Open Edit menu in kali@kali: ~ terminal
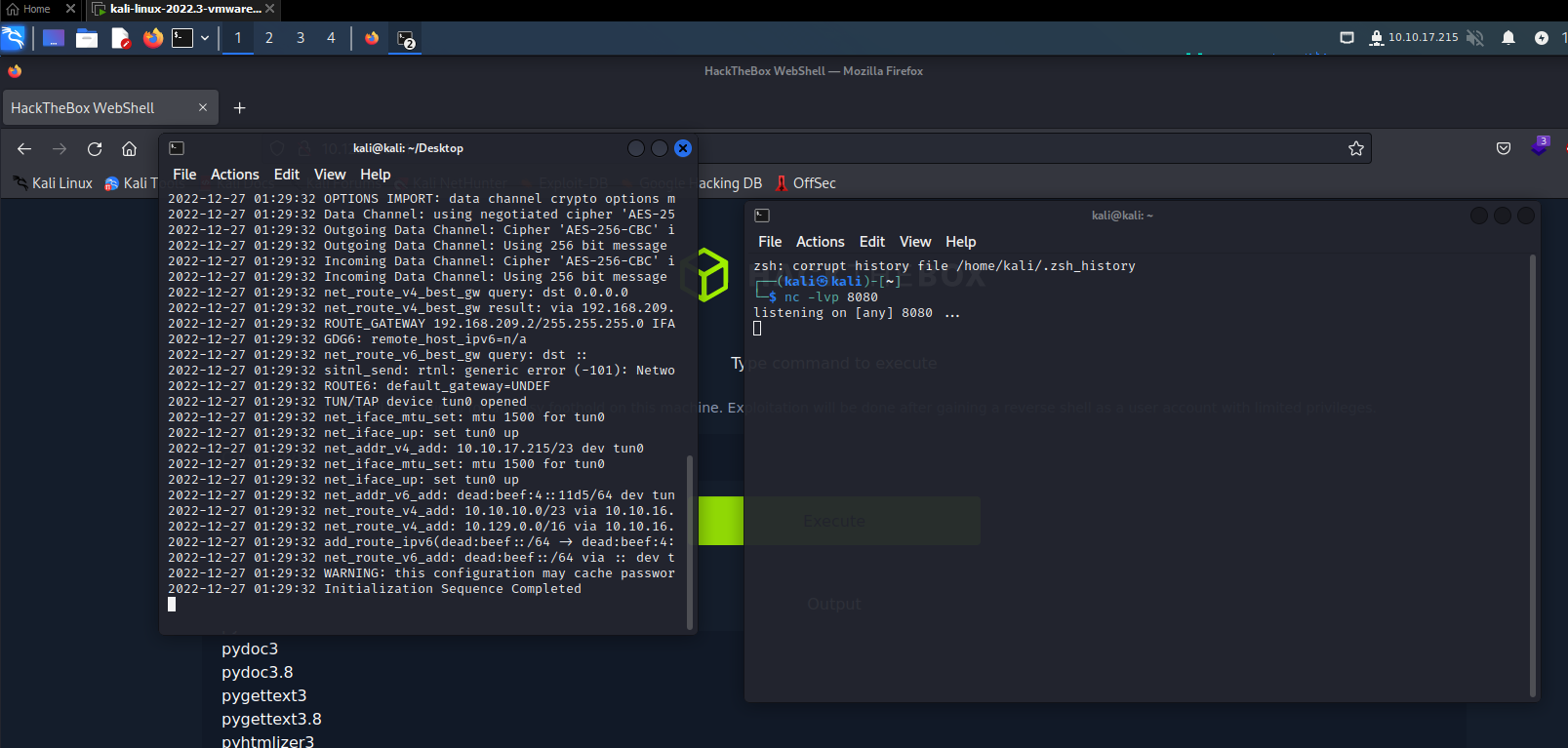1568x748 pixels. (872, 242)
